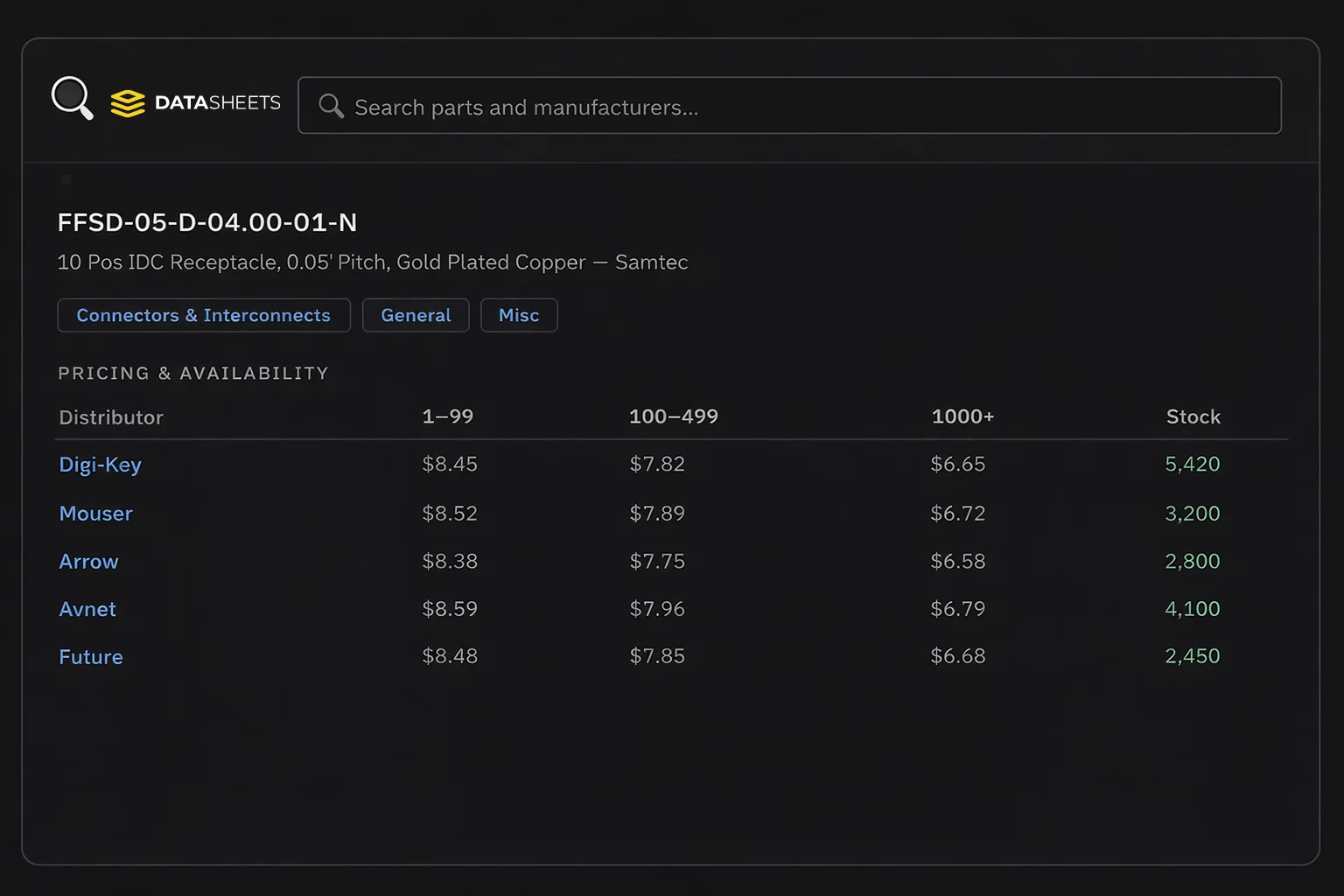The height and width of the screenshot is (896, 1344).
Task: Click Avnet 1000+ price $6.79
Action: pos(958,608)
